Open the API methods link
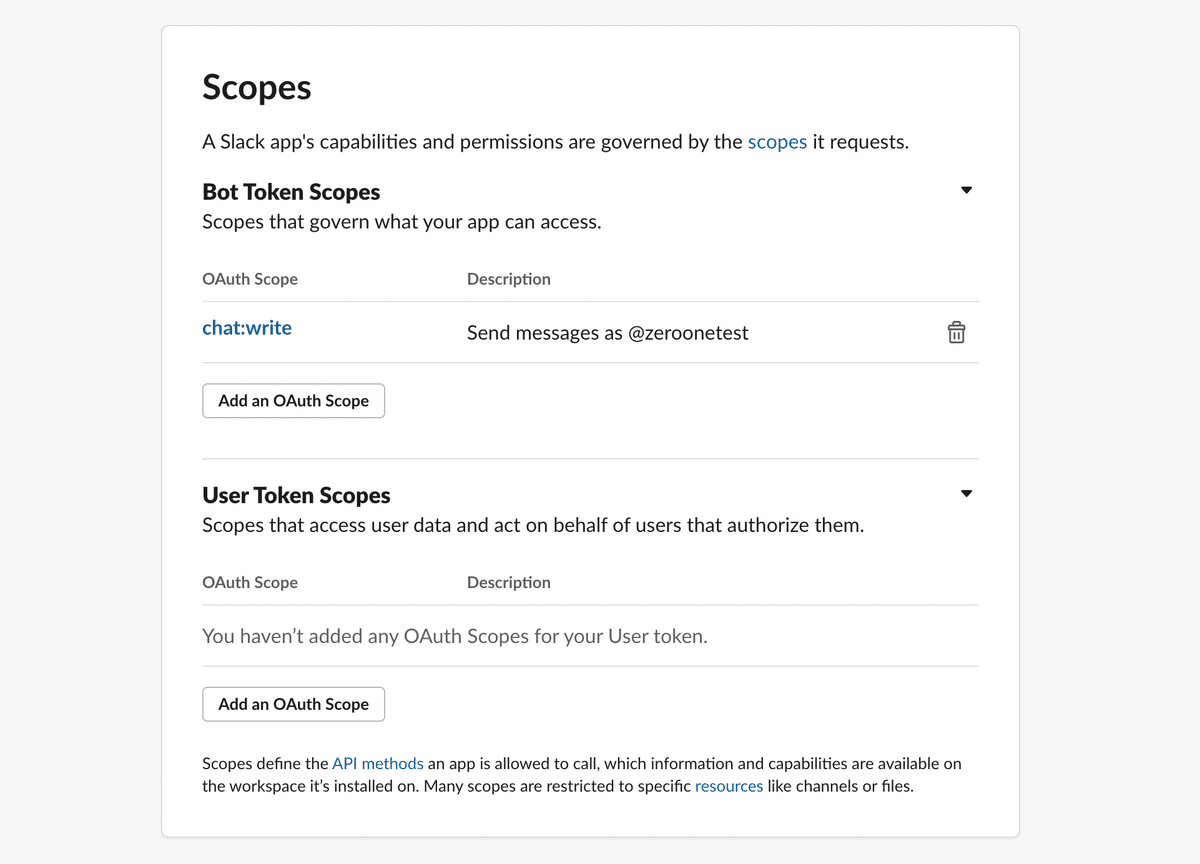1200x864 pixels. click(378, 763)
